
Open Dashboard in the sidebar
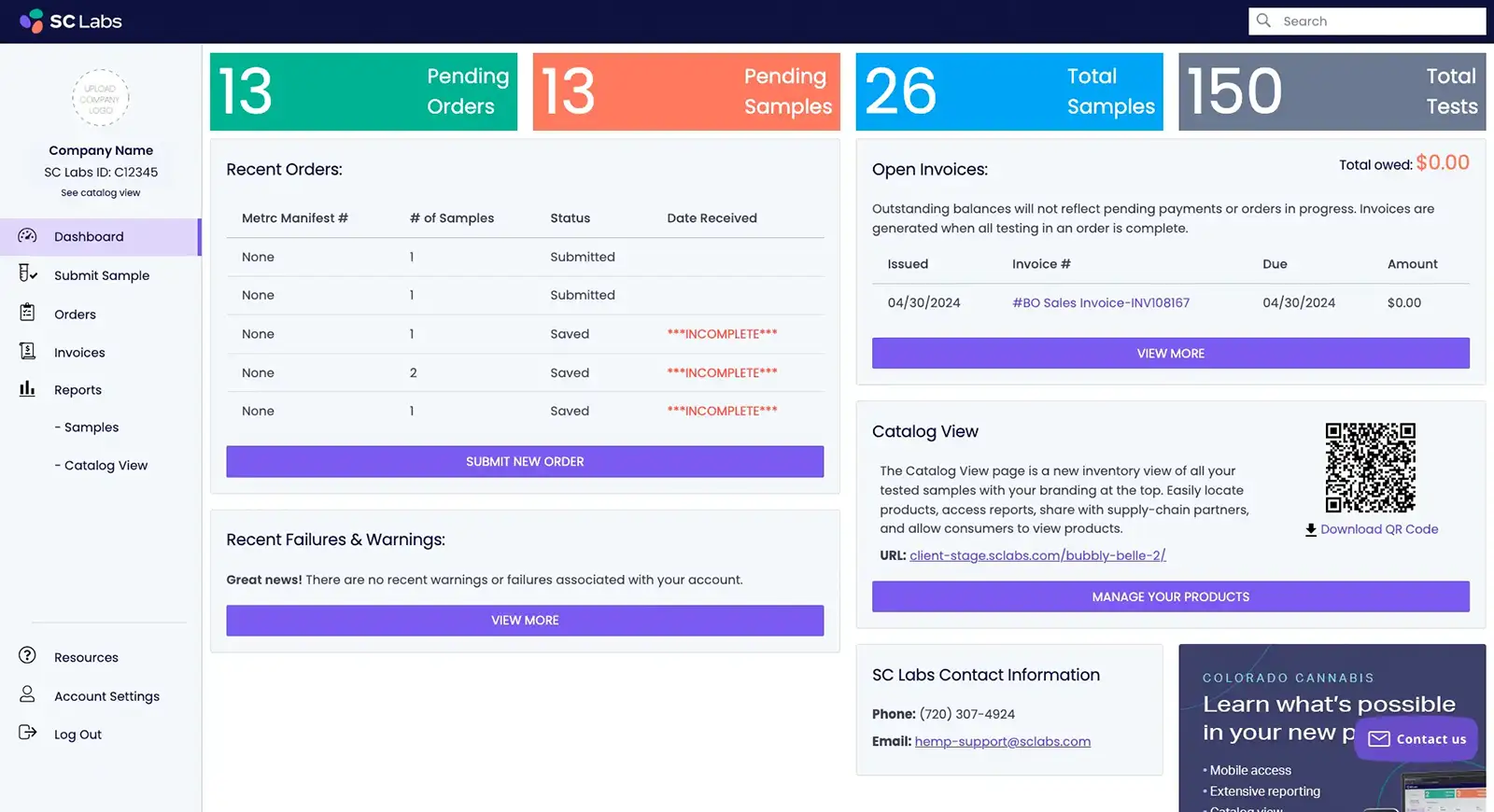coord(100,237)
